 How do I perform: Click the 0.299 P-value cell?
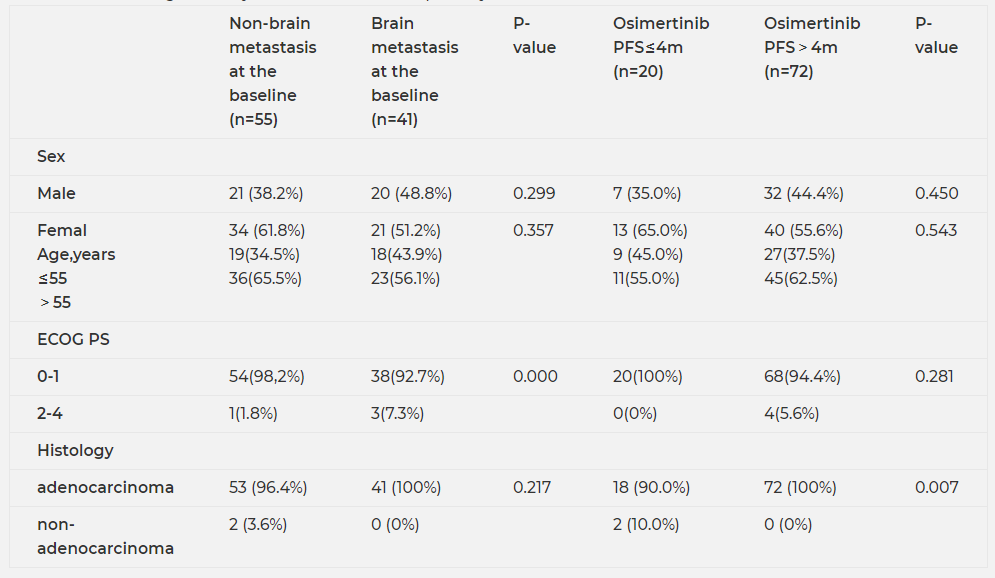pos(534,193)
